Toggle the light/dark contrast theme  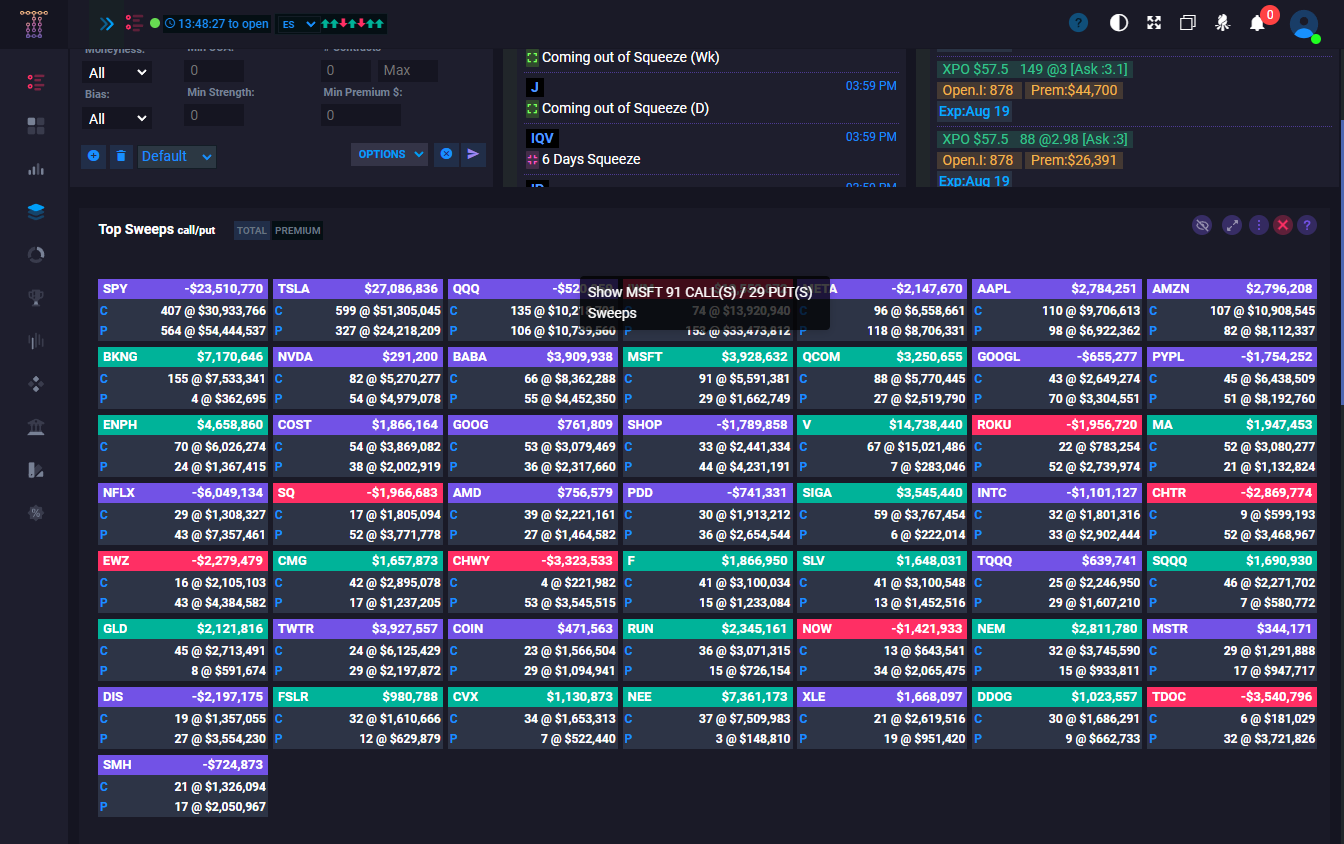(x=1119, y=23)
